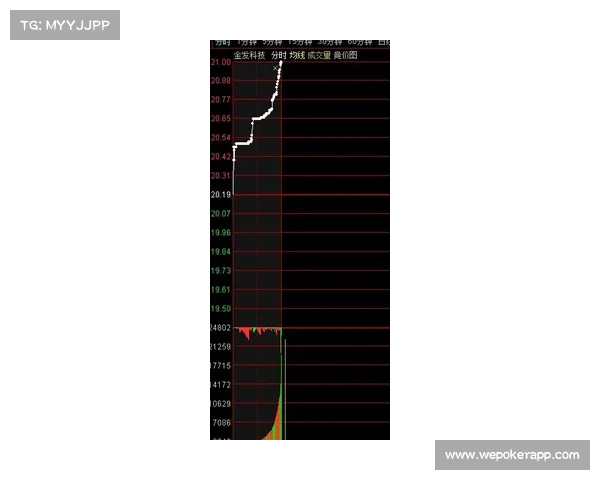Click the 19.61 price axis label
The image size is (600, 480).
221,289
